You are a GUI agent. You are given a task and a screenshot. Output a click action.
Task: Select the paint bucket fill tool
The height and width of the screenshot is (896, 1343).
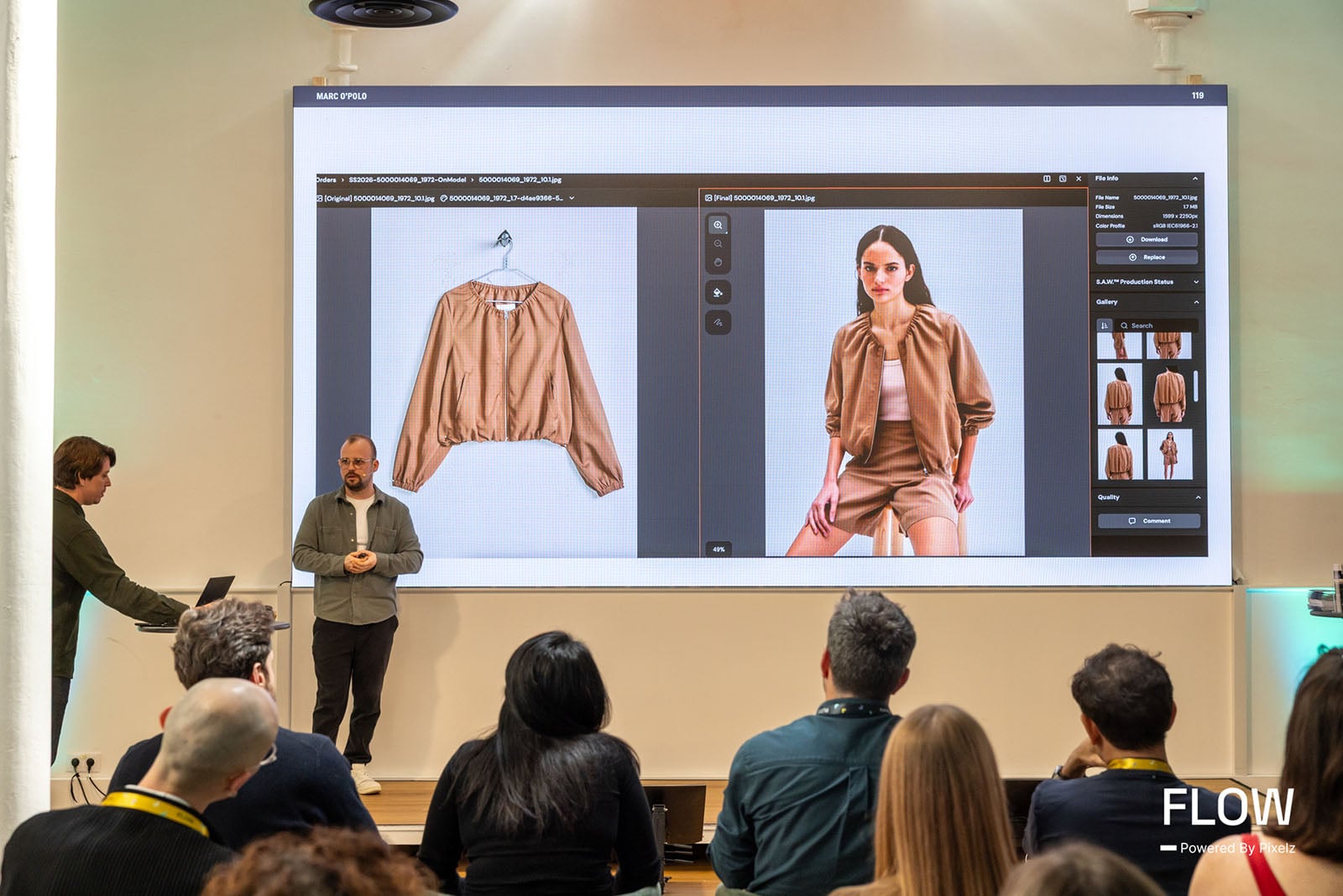(718, 293)
